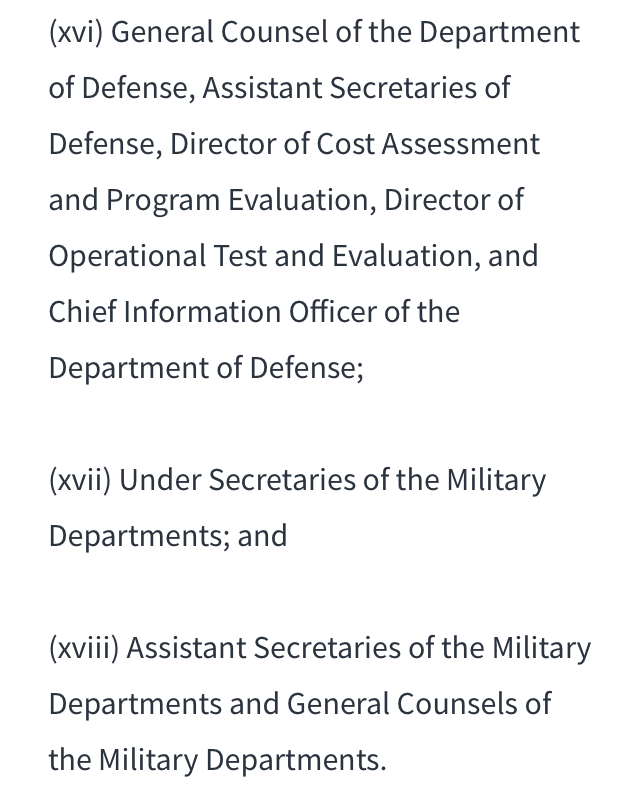The image size is (640, 806).
Task: Click "the Military Departments." final line
Action: click(217, 760)
